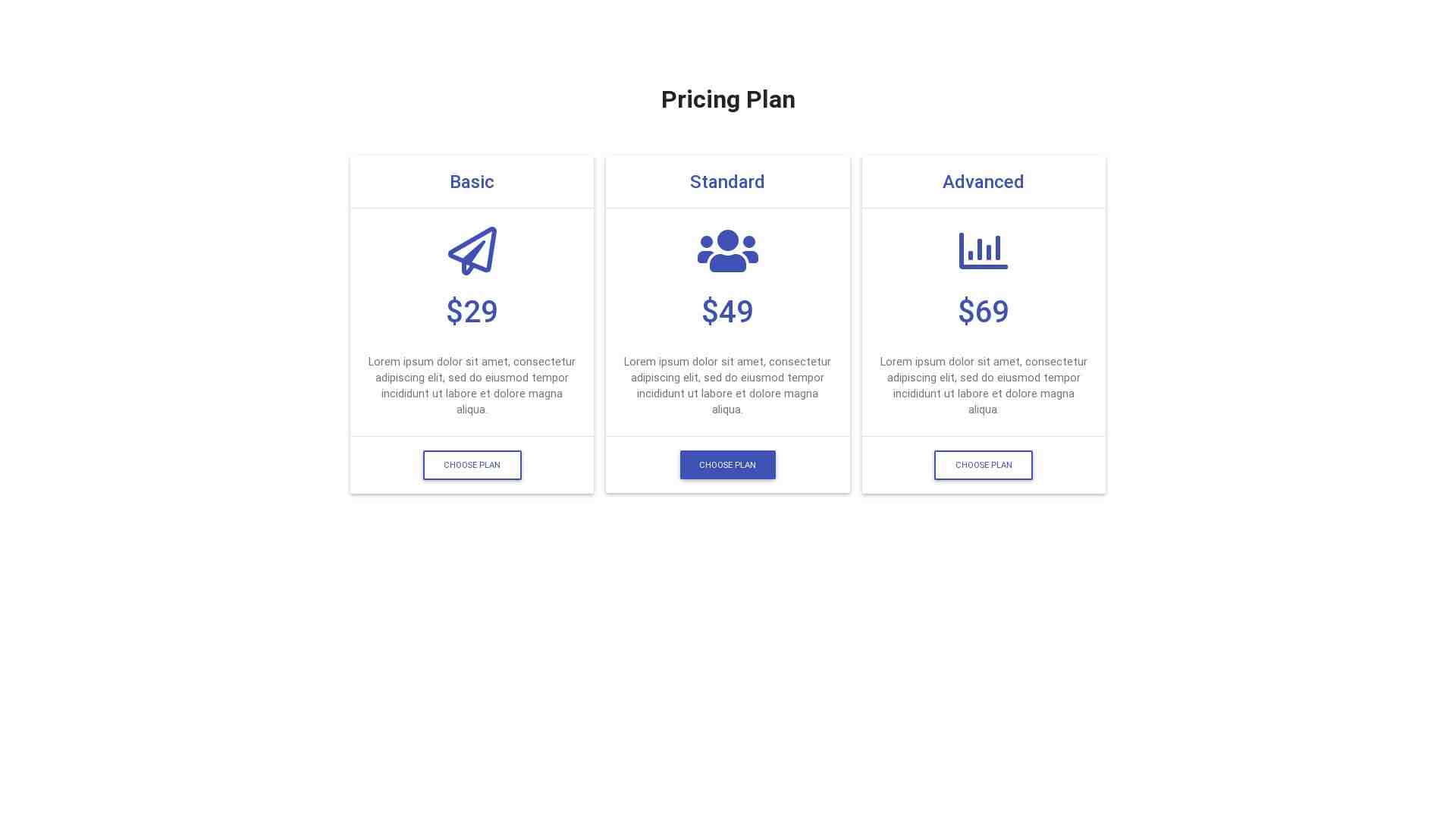Click the final word 'aliqua.' in Standard card
This screenshot has width=1456, height=819.
pyautogui.click(x=727, y=409)
